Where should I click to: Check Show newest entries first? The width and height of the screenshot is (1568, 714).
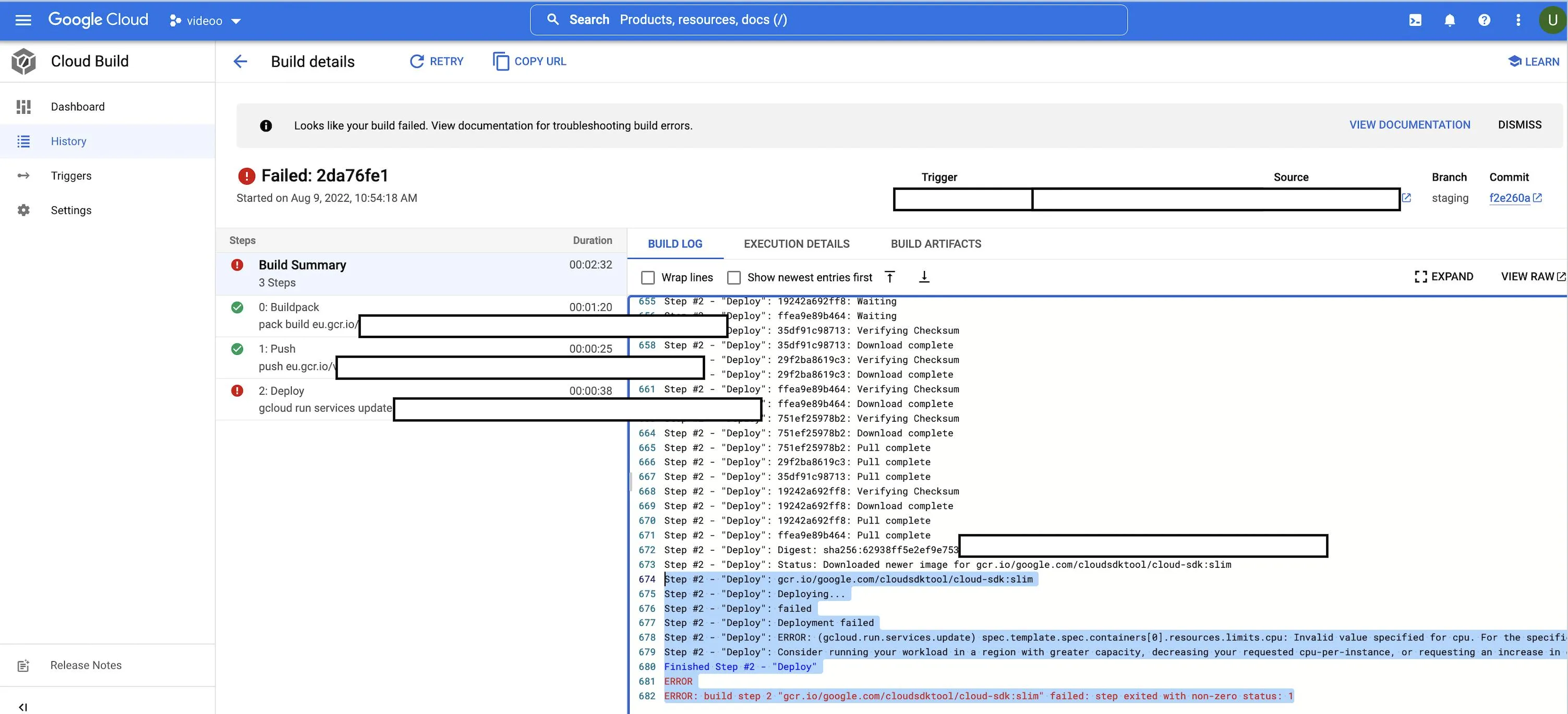click(x=734, y=278)
